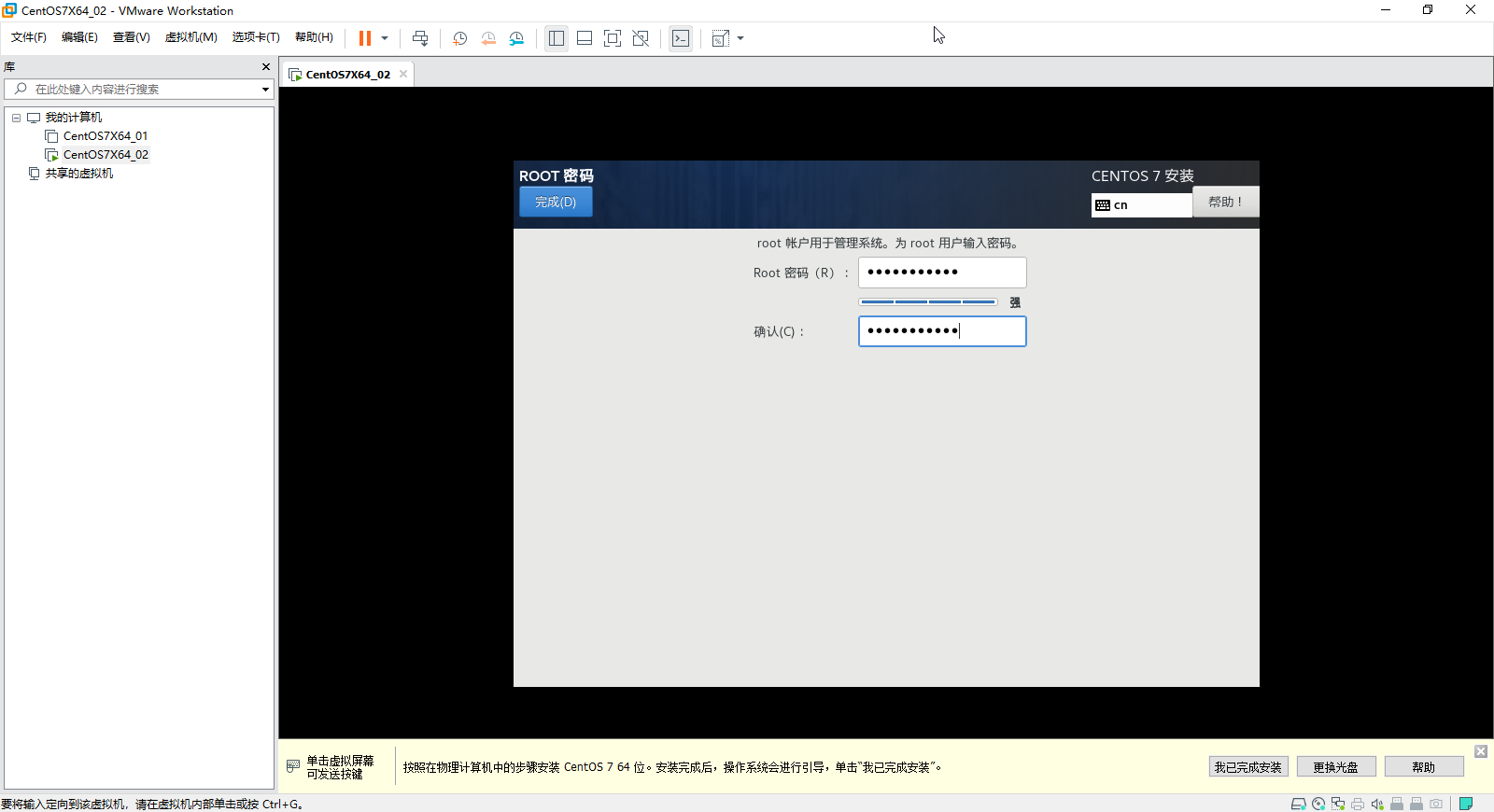Click the 更换光盘 button
Image resolution: width=1494 pixels, height=812 pixels.
click(x=1336, y=767)
